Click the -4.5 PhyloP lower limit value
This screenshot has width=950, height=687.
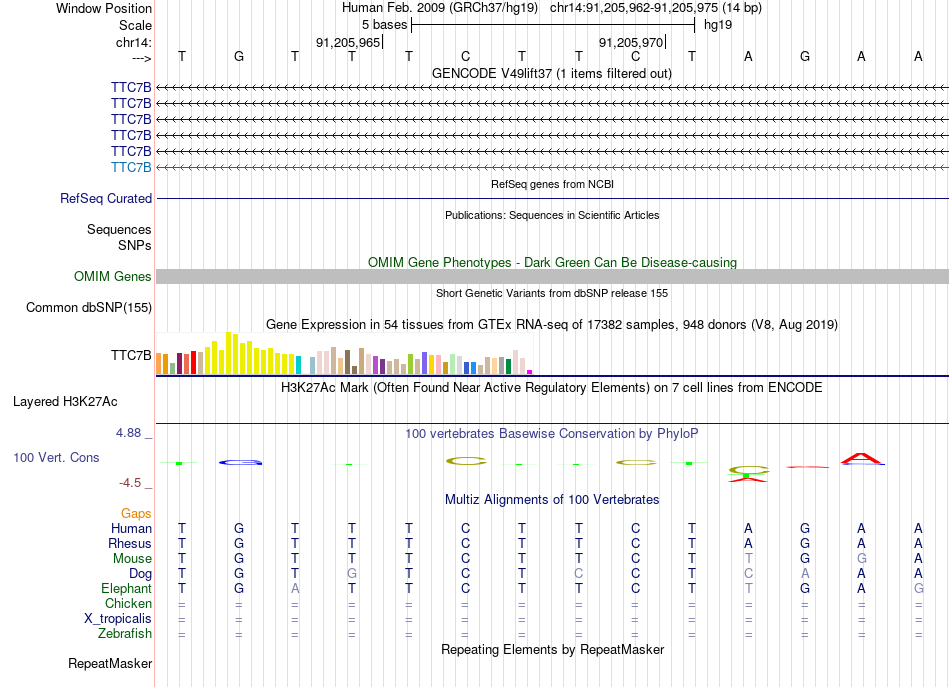pos(130,483)
